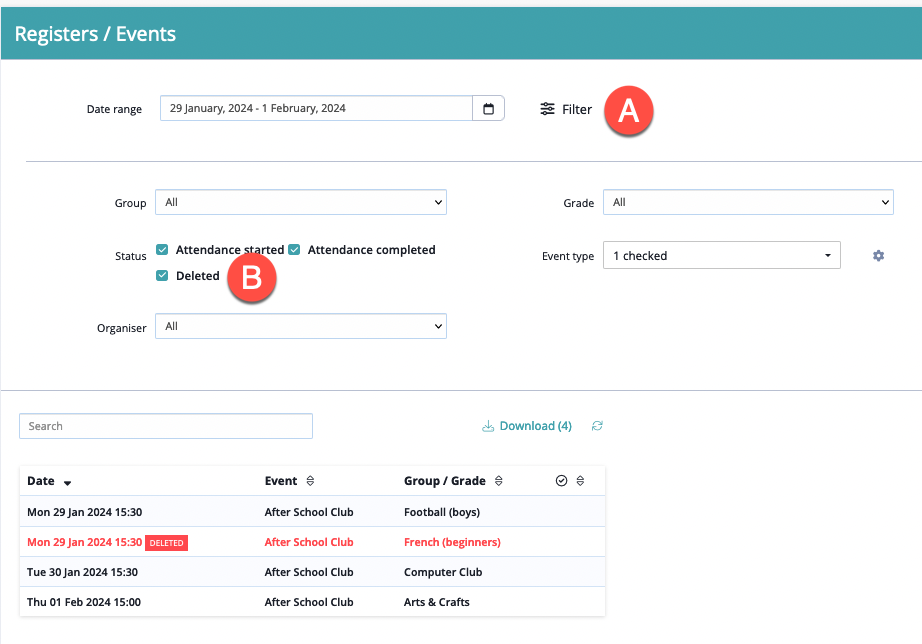Click the date range input field
Screen dimensions: 922x644
316,108
